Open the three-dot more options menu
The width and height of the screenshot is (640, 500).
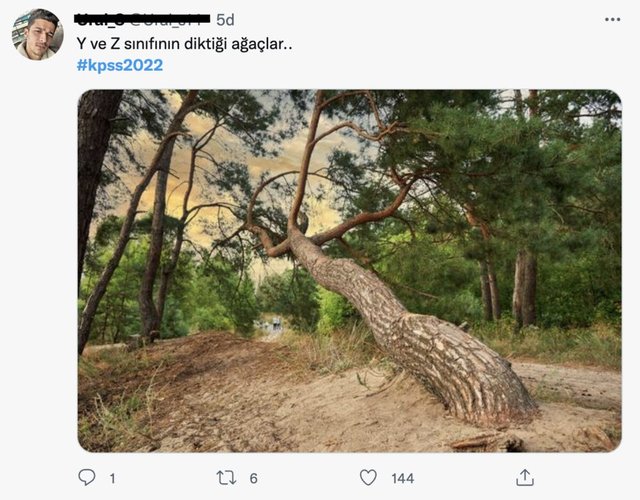click(612, 19)
